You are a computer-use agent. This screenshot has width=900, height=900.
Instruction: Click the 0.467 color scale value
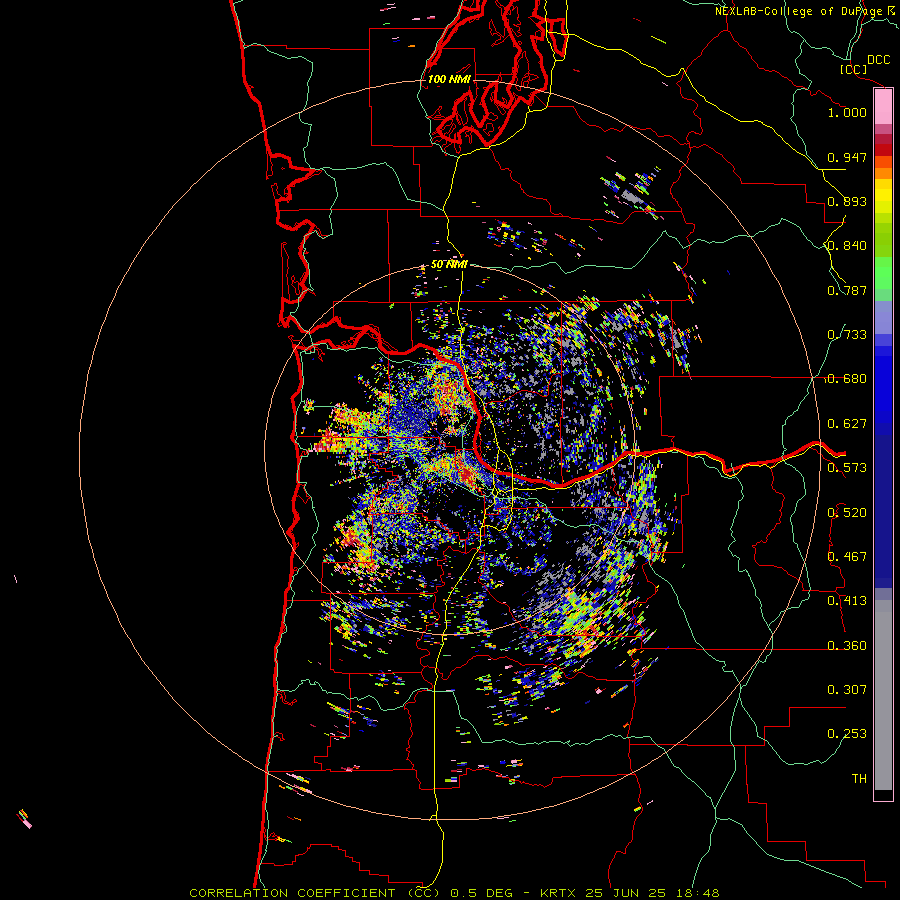pos(847,557)
